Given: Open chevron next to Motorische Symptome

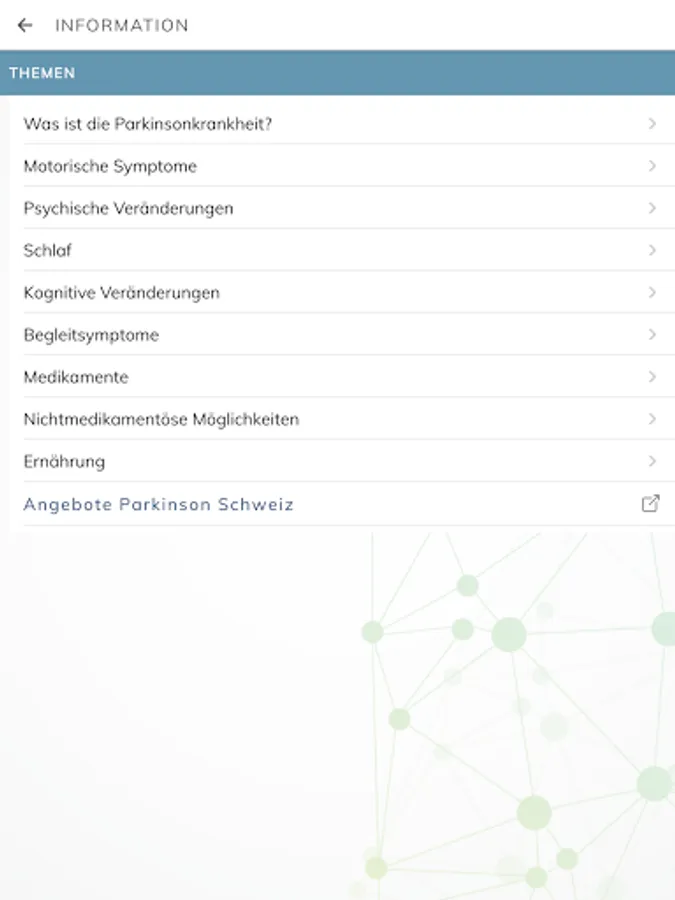Looking at the screenshot, I should (x=652, y=166).
